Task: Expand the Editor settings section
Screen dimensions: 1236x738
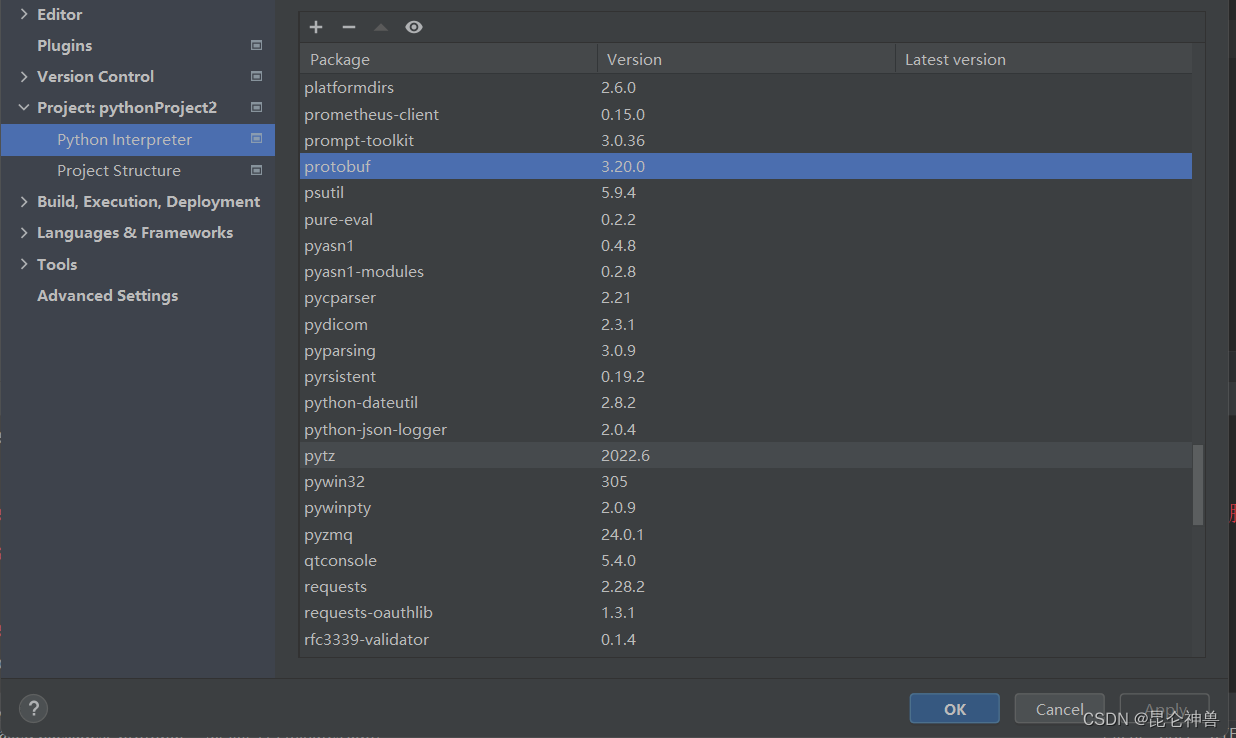Action: [x=25, y=14]
